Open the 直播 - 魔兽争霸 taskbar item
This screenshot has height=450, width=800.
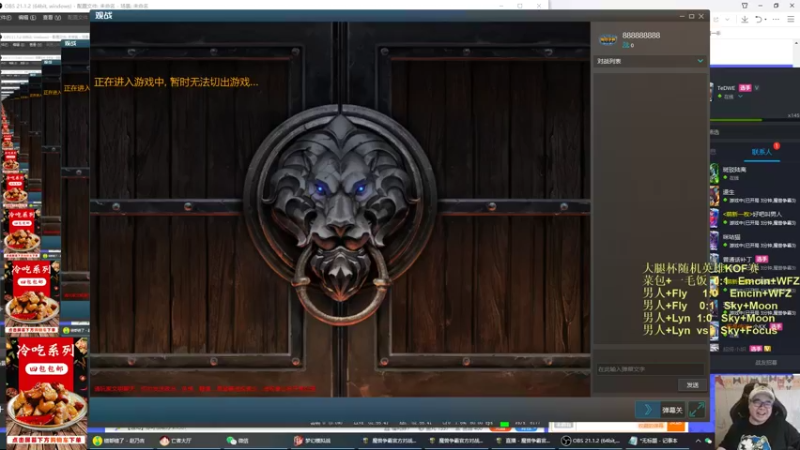point(523,441)
